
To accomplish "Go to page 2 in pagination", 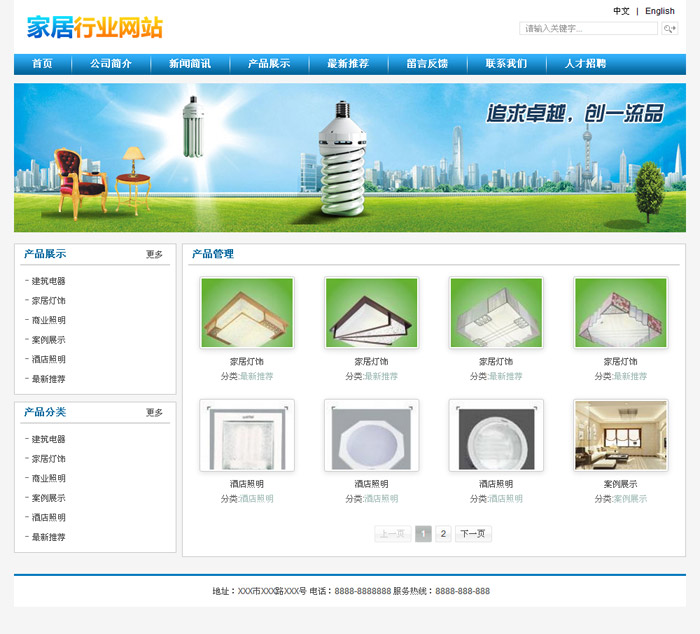I will 443,534.
